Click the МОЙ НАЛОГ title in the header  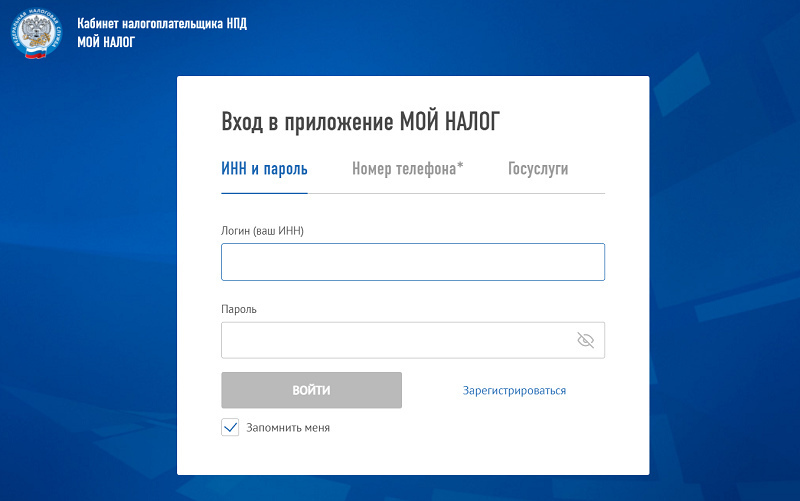[x=105, y=42]
